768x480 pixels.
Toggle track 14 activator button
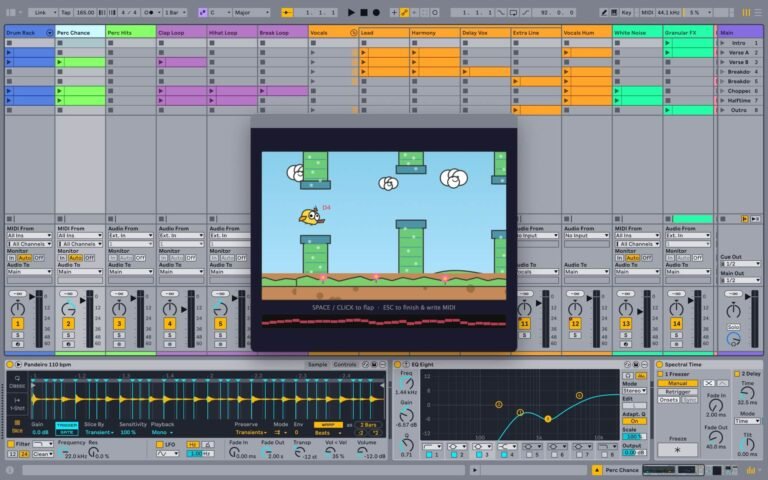676,324
